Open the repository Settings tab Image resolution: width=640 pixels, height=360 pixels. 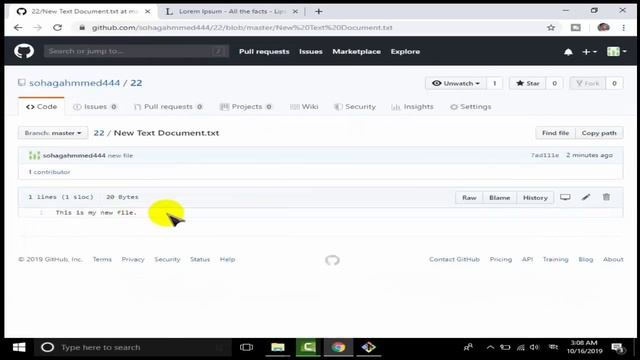471,107
